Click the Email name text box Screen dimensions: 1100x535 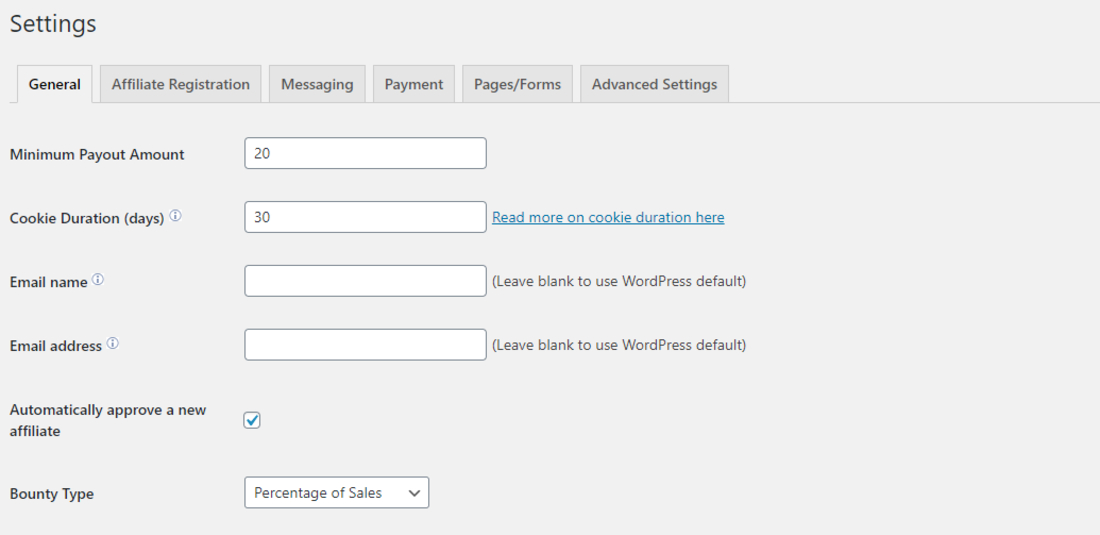pyautogui.click(x=365, y=281)
